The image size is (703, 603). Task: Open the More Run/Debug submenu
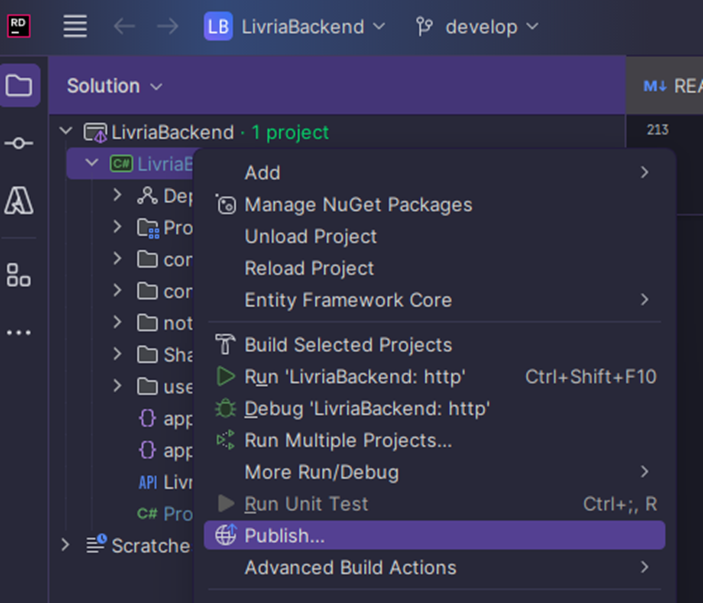coord(434,472)
